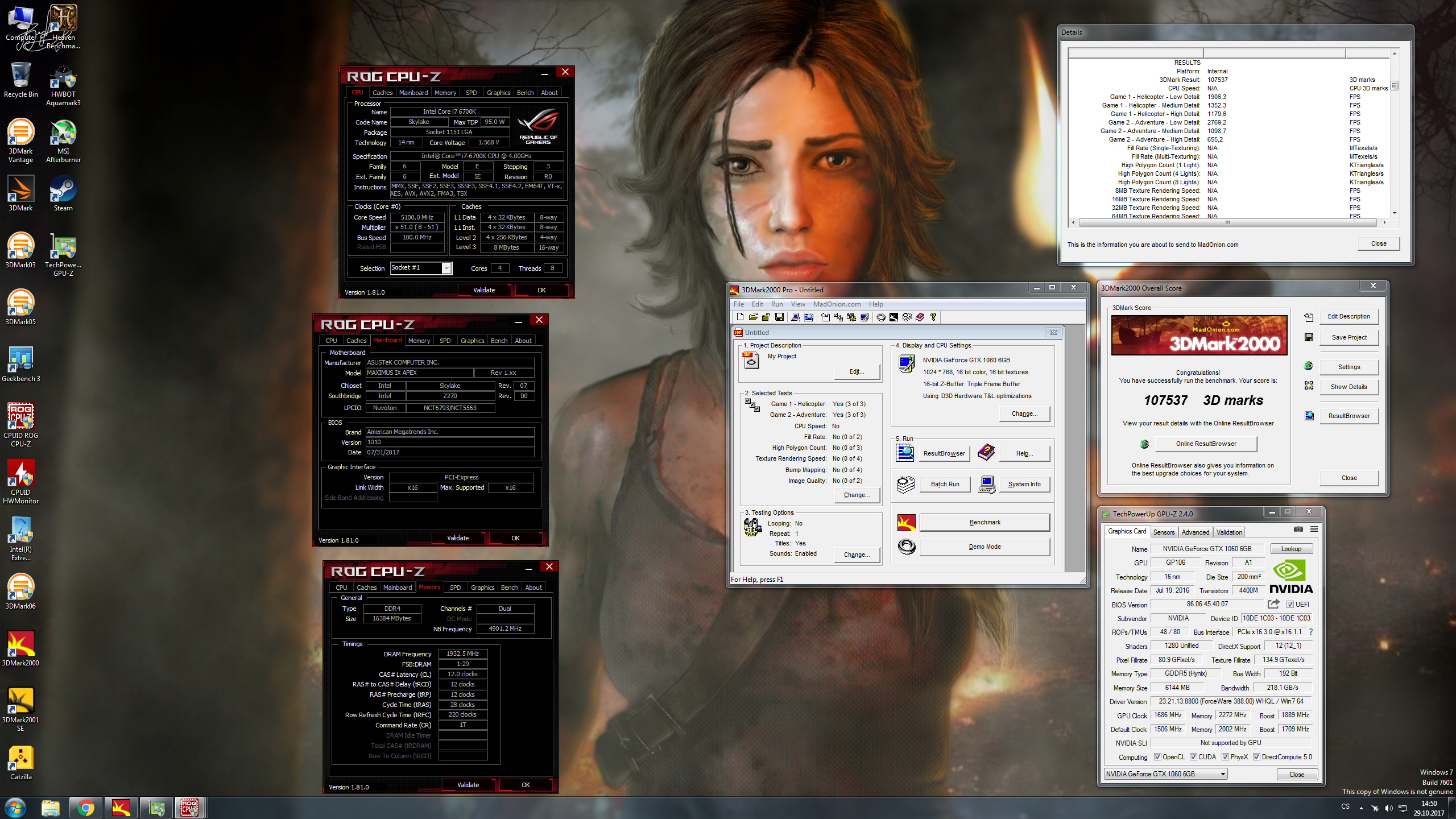Image resolution: width=1456 pixels, height=819 pixels.
Task: Click GPU-Z BIOS export share icon
Action: point(1273,604)
